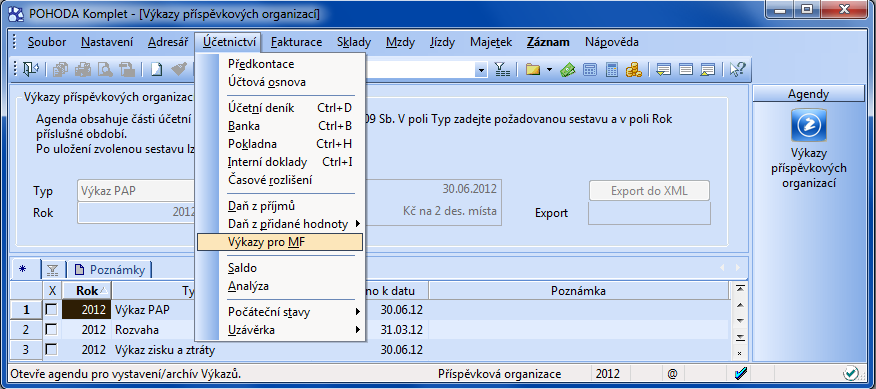876x389 pixels.
Task: Click the Export do XML button
Action: tap(649, 191)
